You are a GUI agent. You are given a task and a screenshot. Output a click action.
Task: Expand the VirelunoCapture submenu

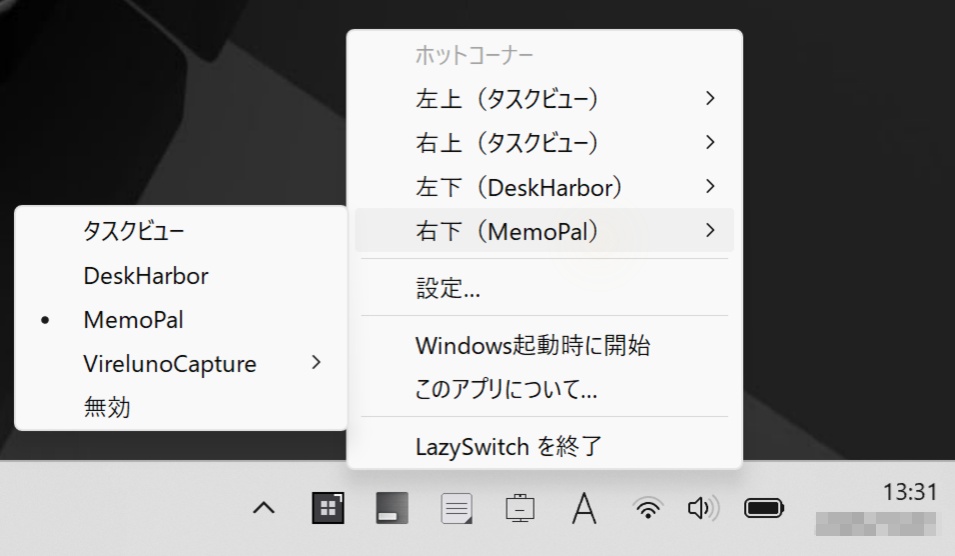coord(180,364)
